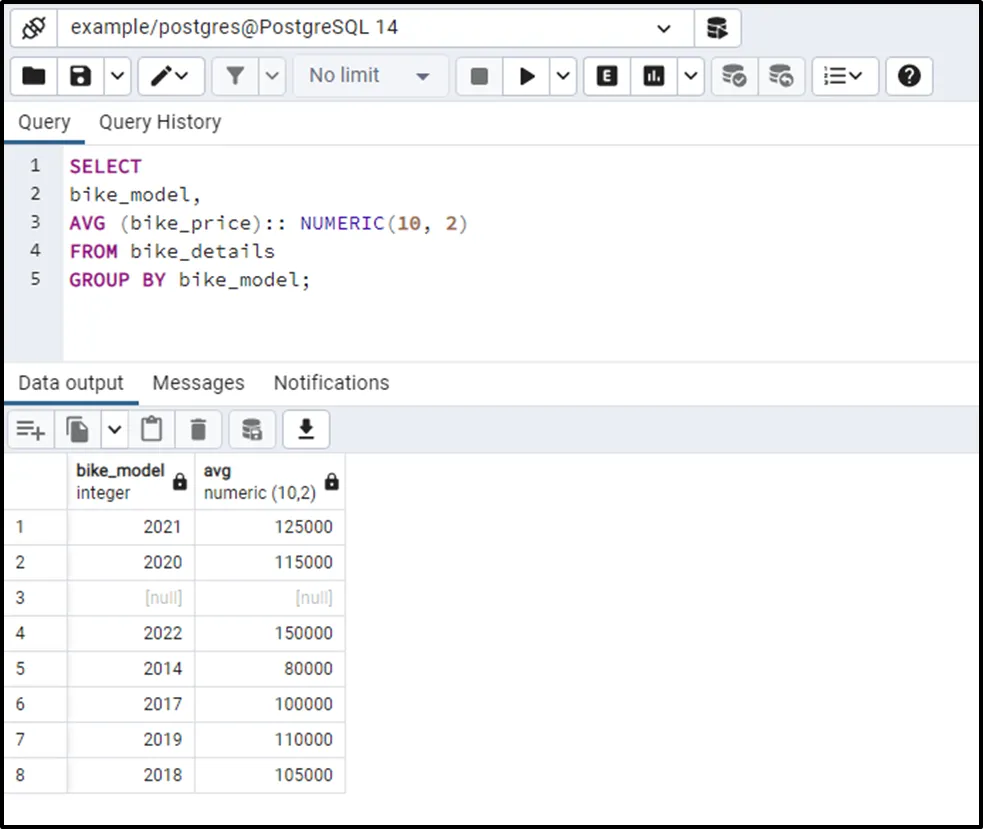Open help with the question mark icon
The width and height of the screenshot is (983, 829).
pyautogui.click(x=908, y=76)
